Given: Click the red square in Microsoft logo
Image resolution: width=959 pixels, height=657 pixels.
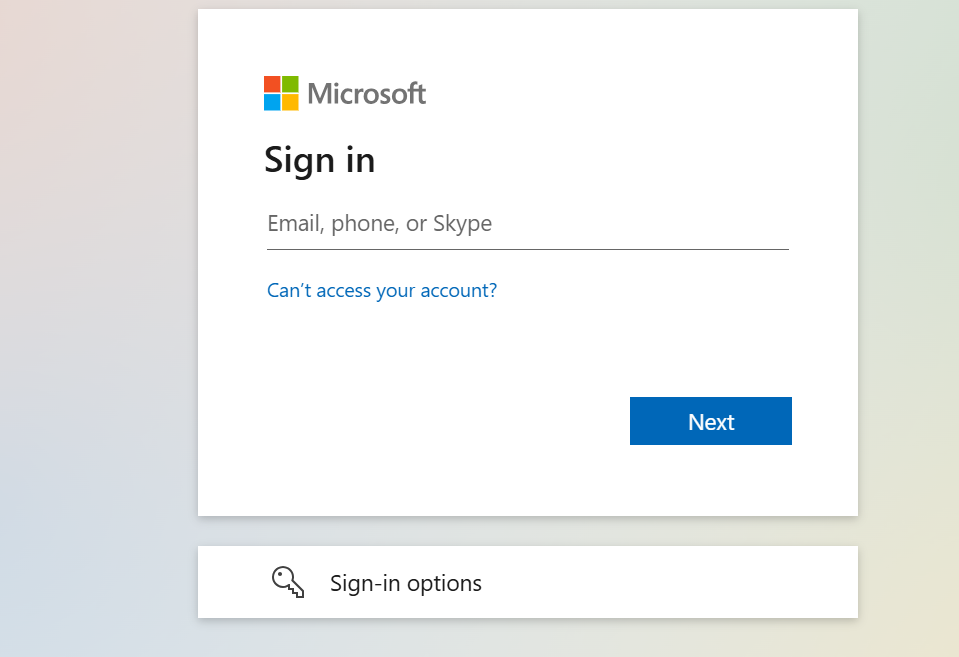Looking at the screenshot, I should [272, 84].
